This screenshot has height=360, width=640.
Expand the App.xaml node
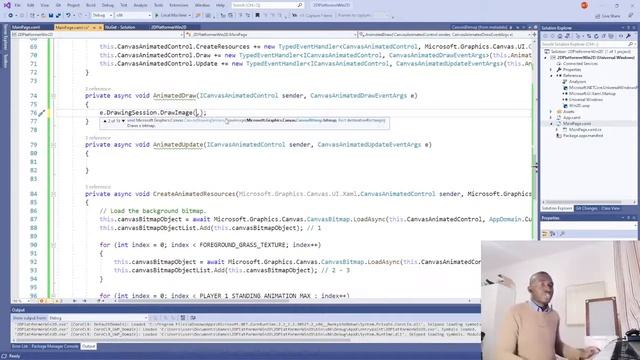(551, 118)
